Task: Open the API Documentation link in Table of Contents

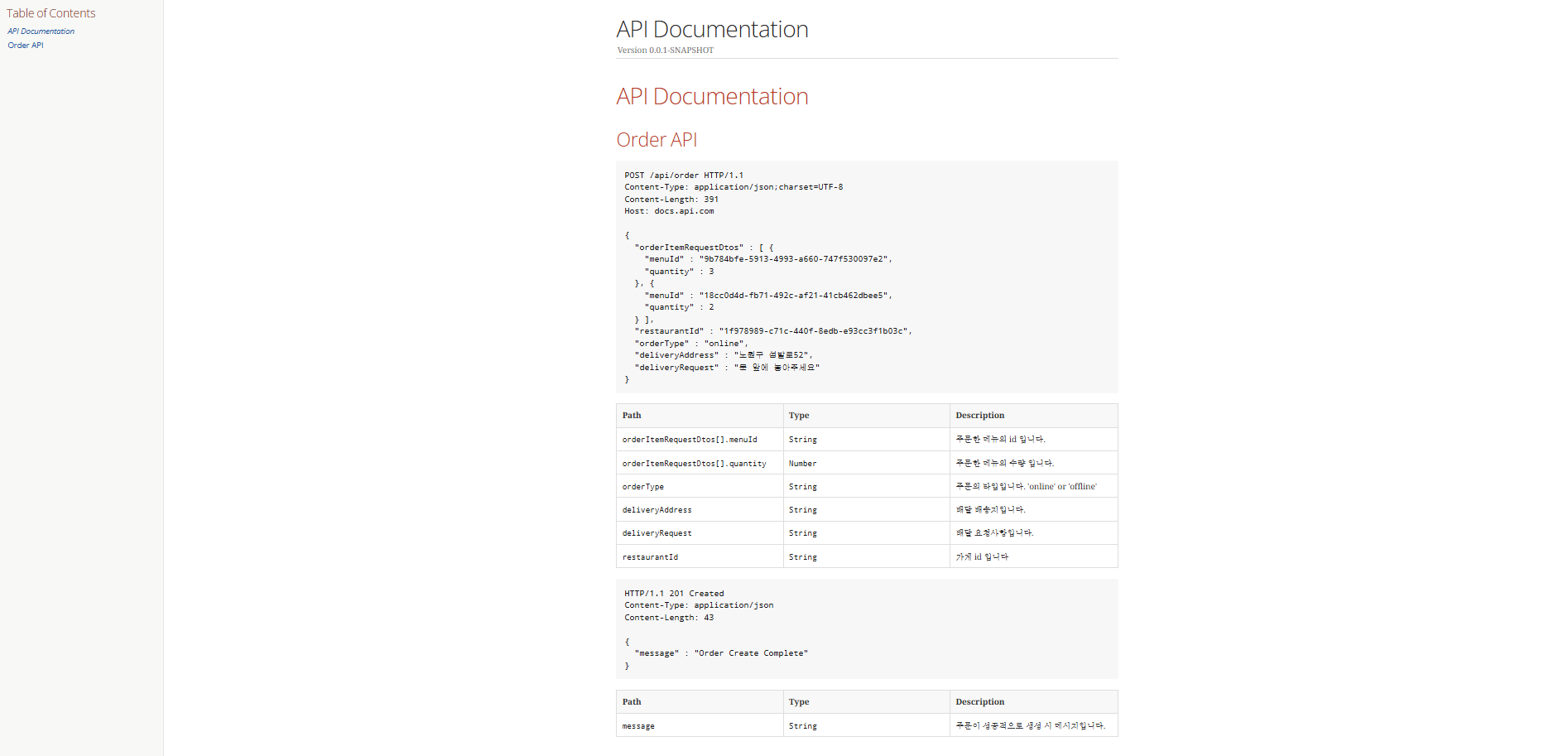Action: [41, 31]
